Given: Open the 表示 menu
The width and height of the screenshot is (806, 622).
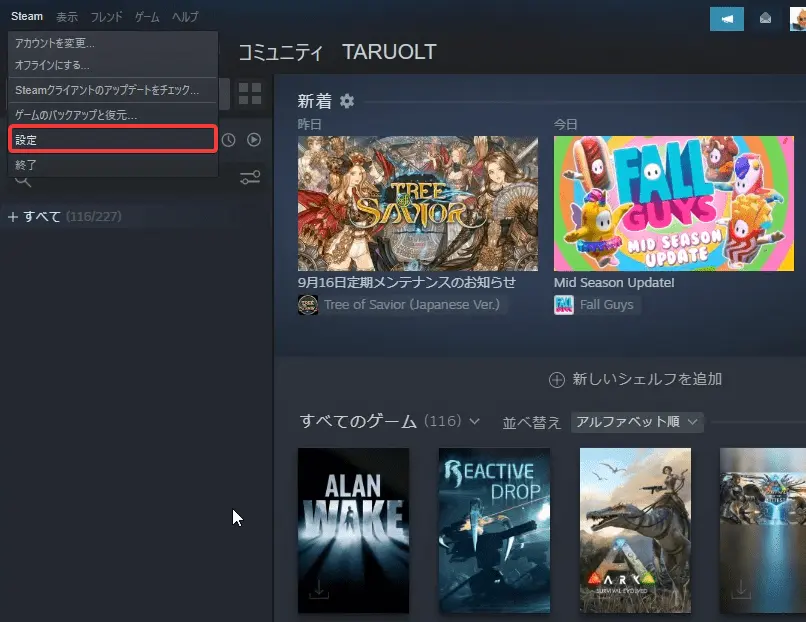Looking at the screenshot, I should tap(67, 17).
